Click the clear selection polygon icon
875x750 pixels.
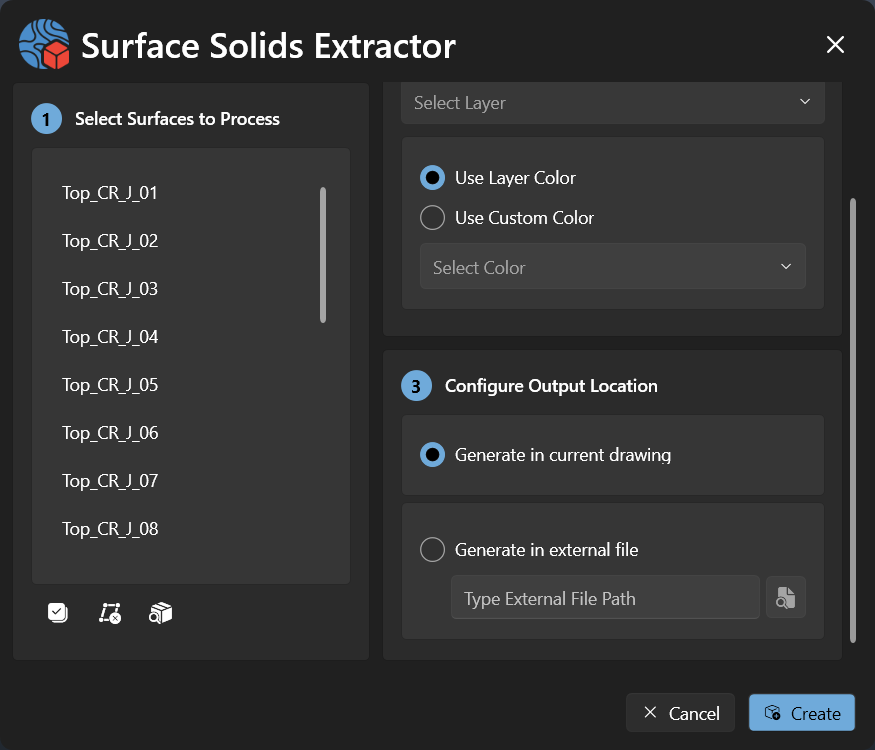tap(110, 613)
